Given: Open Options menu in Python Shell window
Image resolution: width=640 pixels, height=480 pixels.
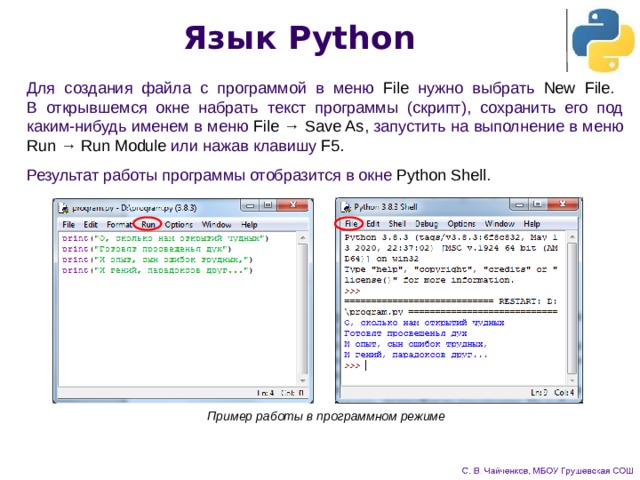Looking at the screenshot, I should [461, 224].
